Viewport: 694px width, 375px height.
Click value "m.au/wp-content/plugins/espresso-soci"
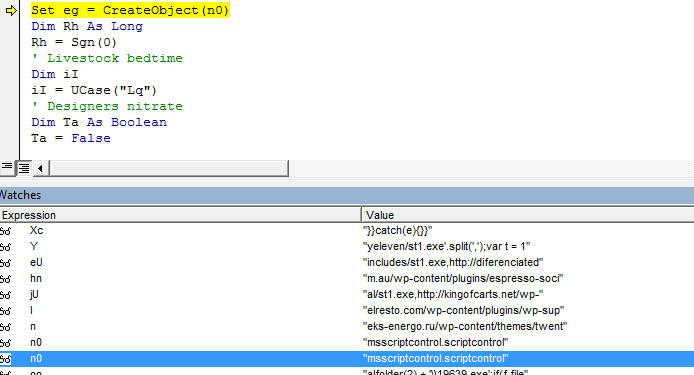point(463,278)
